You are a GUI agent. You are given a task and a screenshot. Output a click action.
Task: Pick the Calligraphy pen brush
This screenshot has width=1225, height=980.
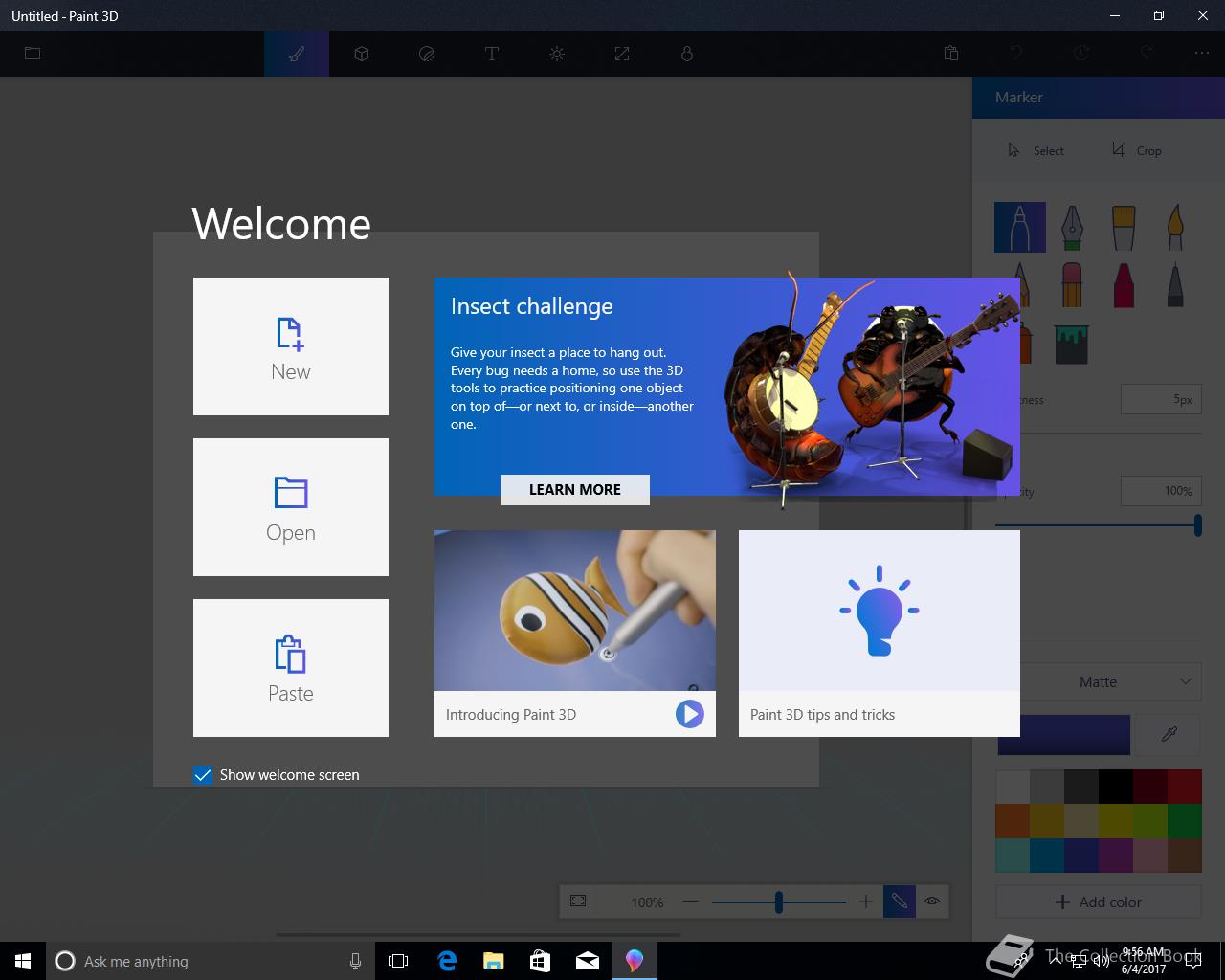[1072, 227]
